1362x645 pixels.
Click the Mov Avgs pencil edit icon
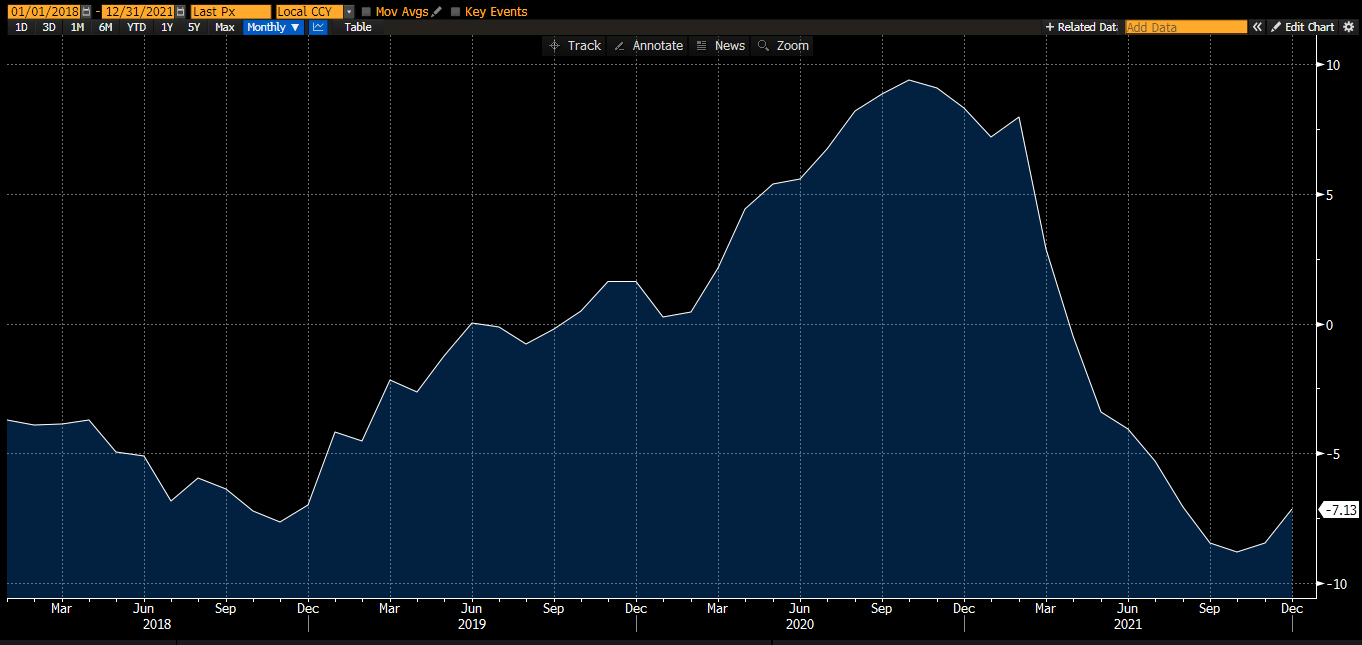pyautogui.click(x=437, y=12)
